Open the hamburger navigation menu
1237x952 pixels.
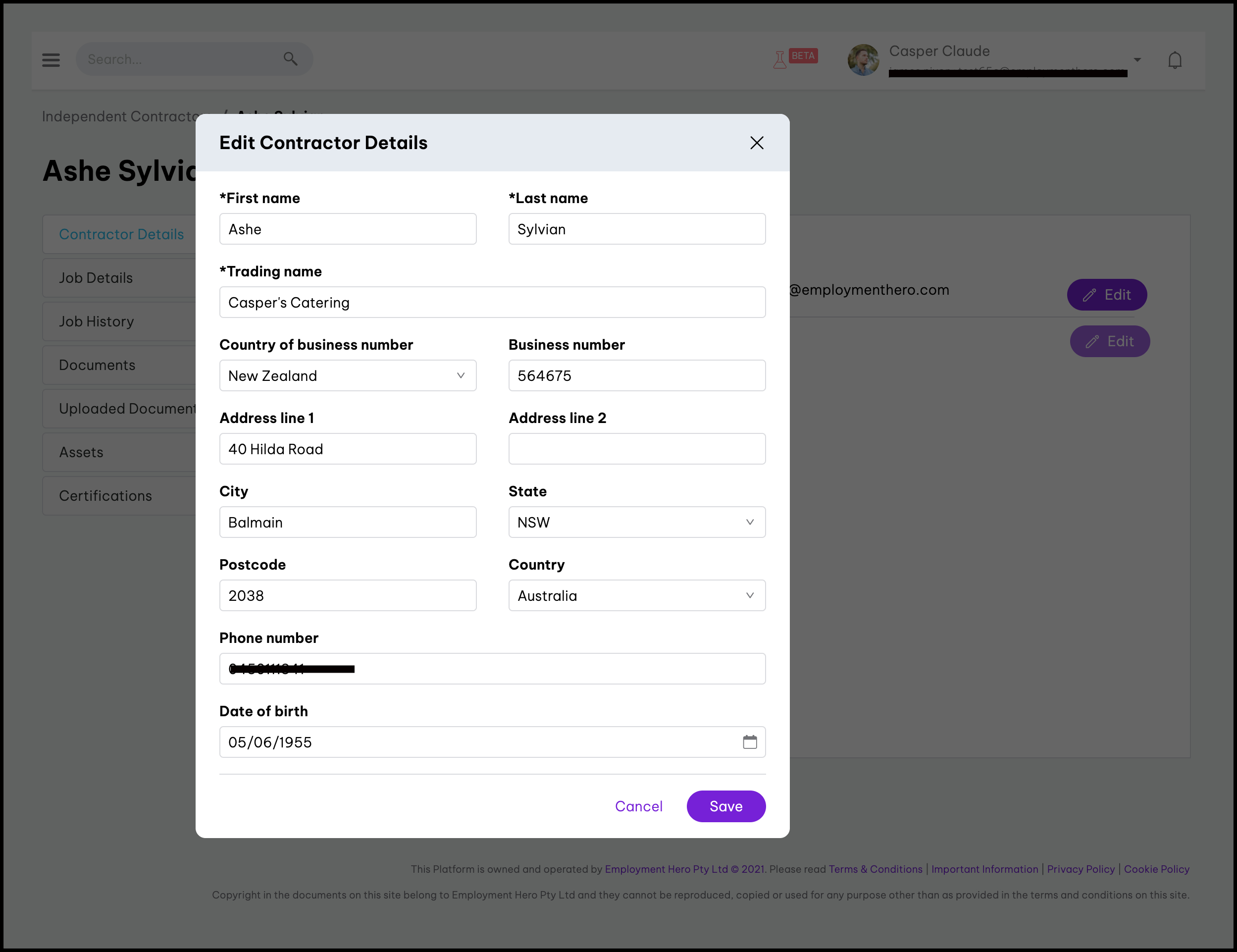(51, 59)
